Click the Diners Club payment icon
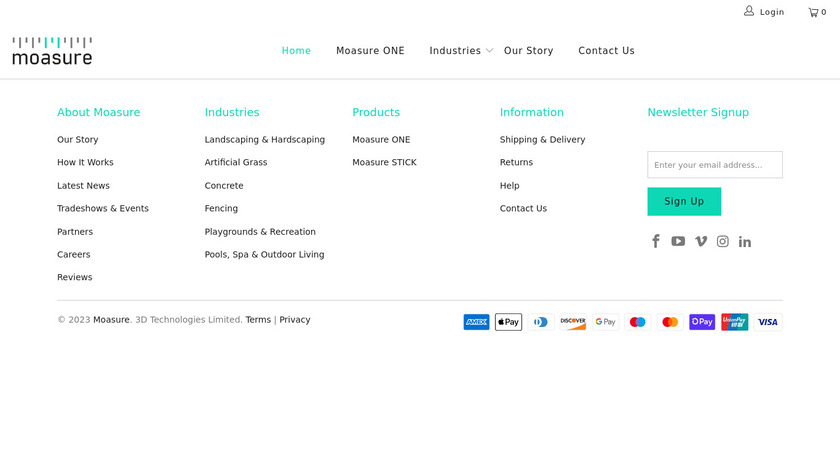The height and width of the screenshot is (472, 840). (541, 322)
